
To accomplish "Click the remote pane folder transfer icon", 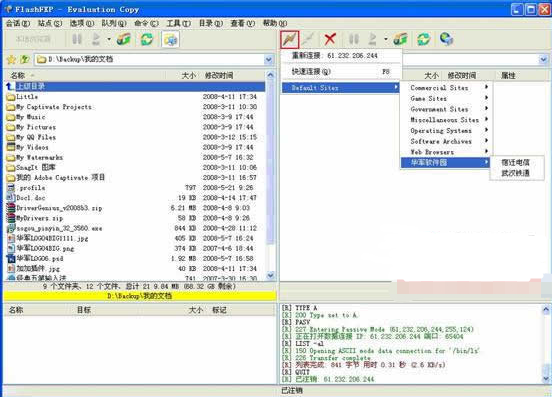I will [x=400, y=39].
